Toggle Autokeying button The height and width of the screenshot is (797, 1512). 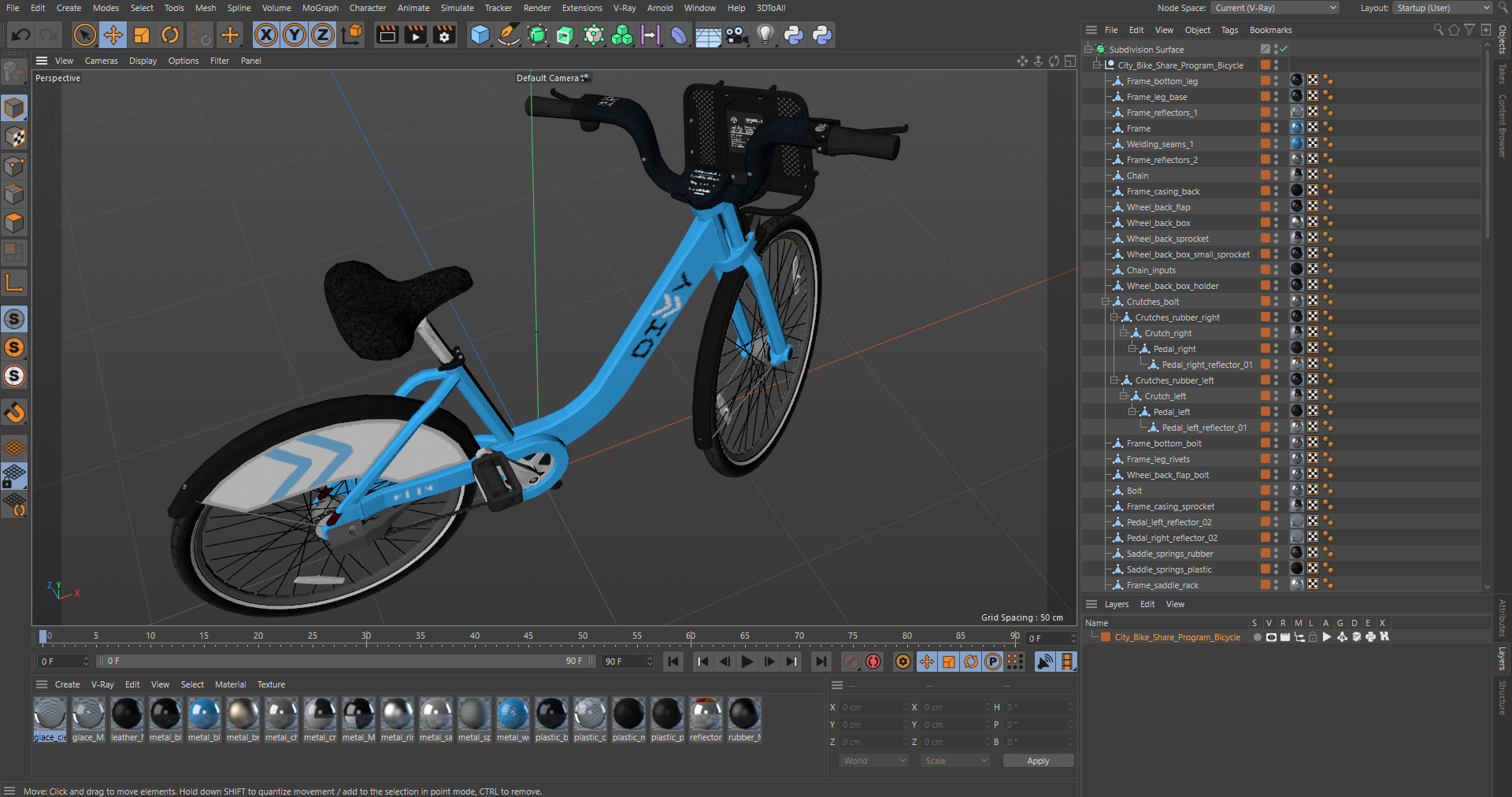click(x=873, y=662)
